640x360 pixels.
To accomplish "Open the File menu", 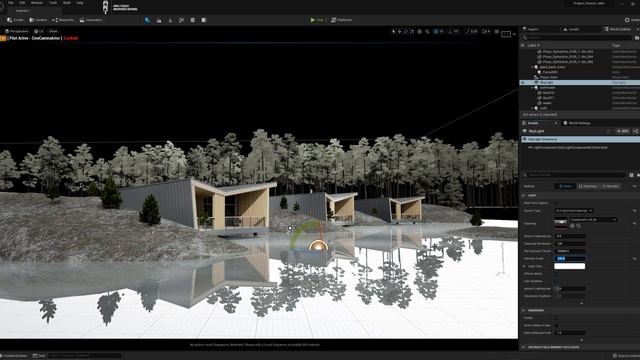I will pyautogui.click(x=11, y=2).
